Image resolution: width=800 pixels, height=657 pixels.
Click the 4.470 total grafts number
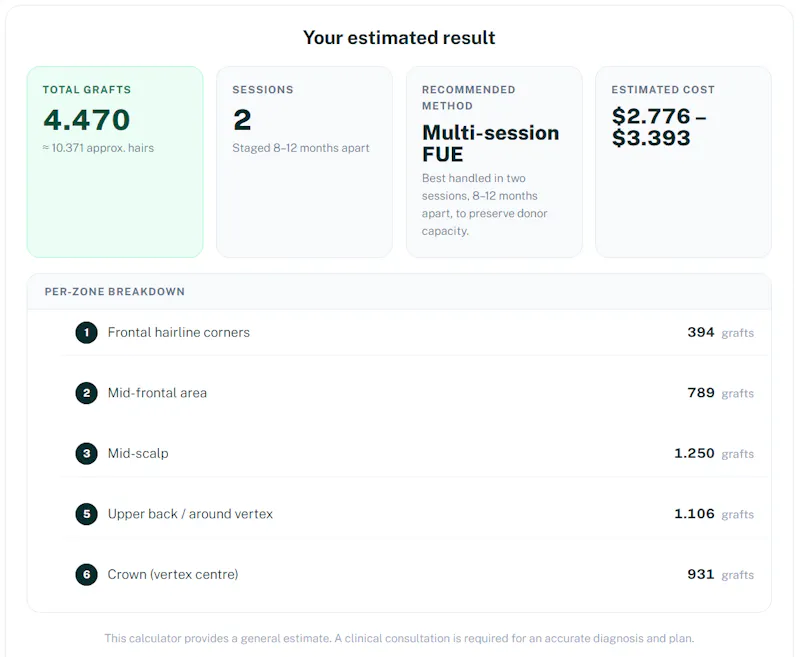coord(87,120)
